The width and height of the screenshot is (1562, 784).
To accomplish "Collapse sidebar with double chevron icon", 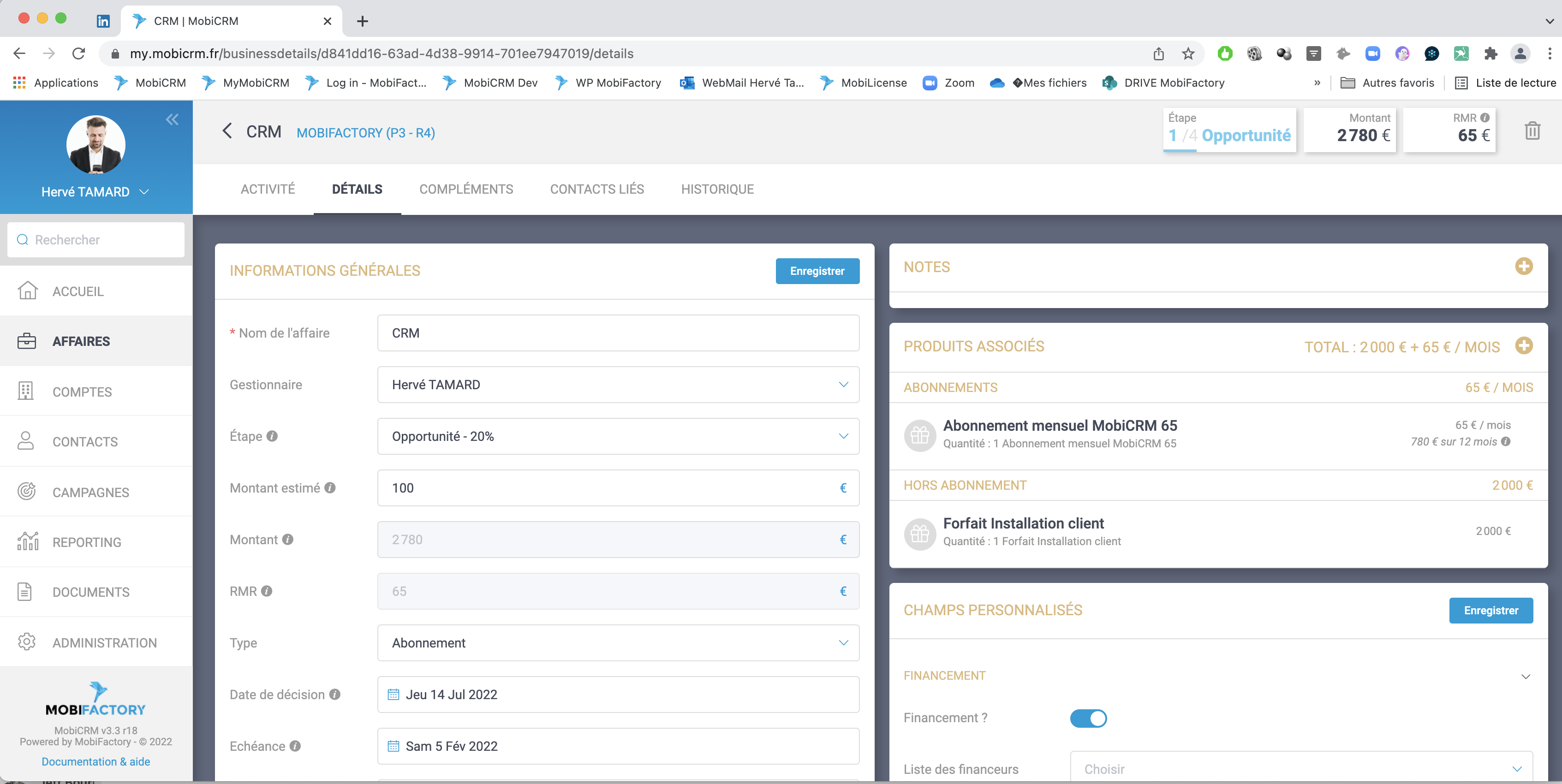I will pos(172,119).
